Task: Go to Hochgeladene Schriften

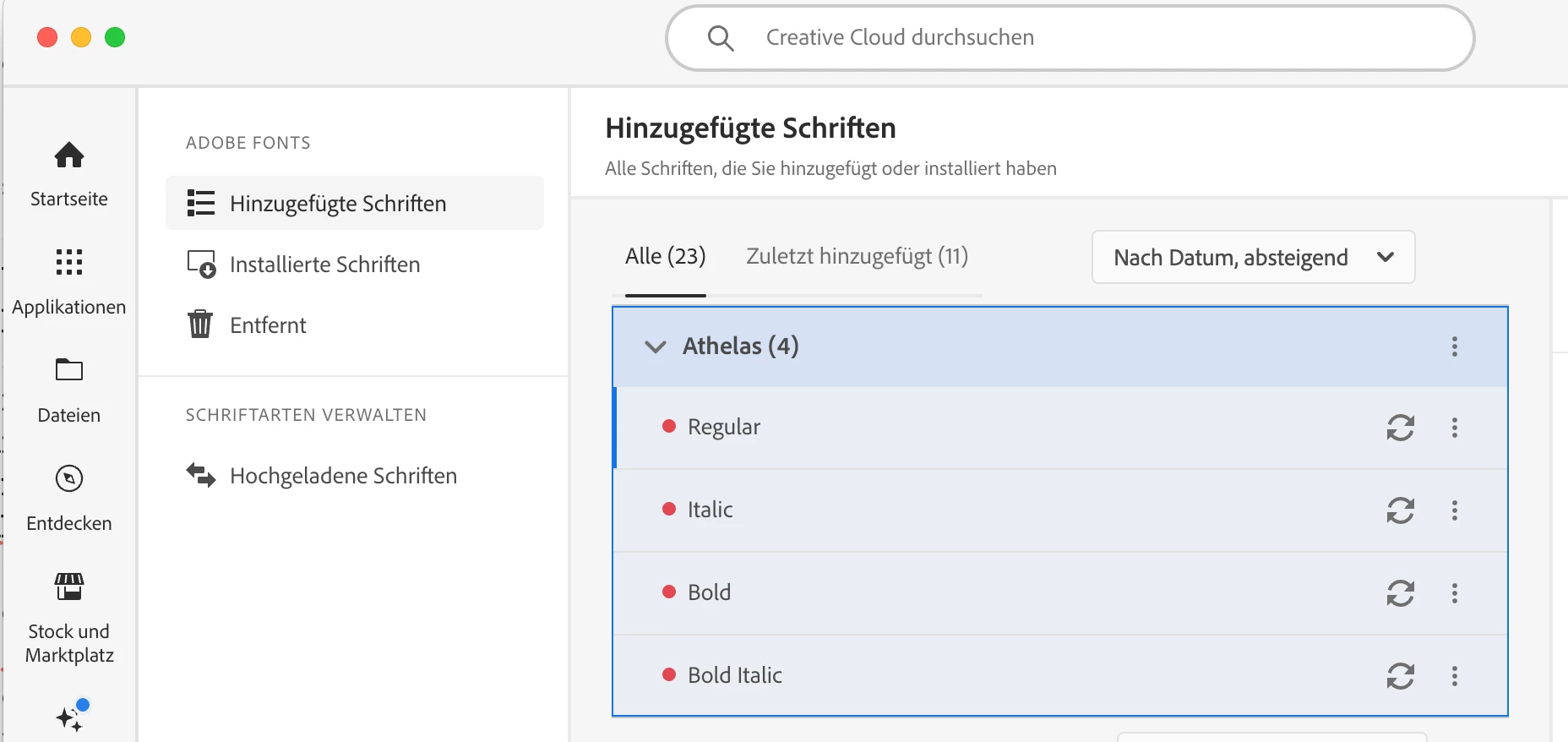Action: pos(343,476)
